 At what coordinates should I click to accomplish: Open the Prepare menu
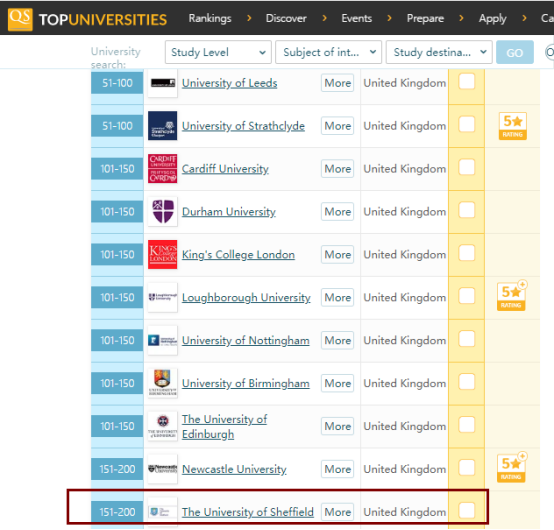425,18
